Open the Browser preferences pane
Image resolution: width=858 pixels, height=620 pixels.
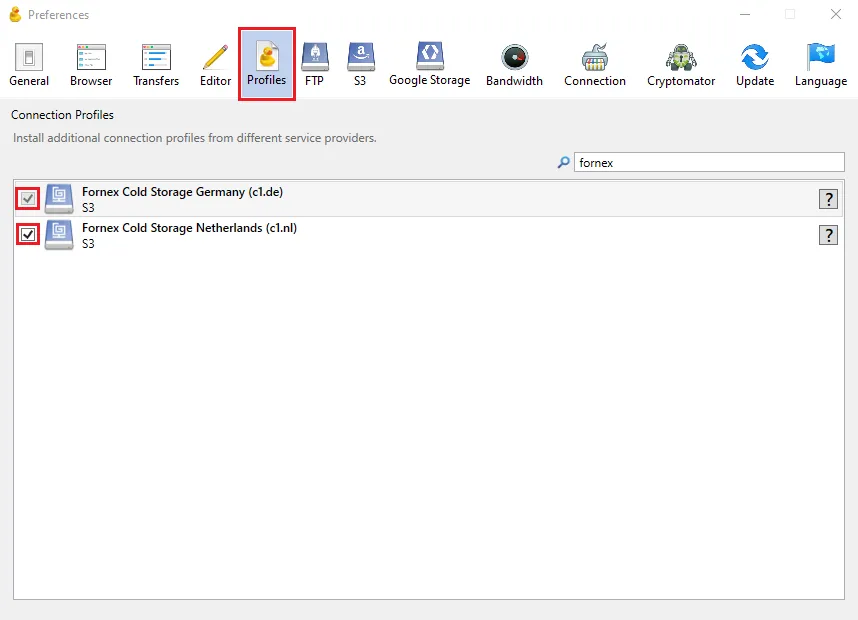(x=91, y=65)
